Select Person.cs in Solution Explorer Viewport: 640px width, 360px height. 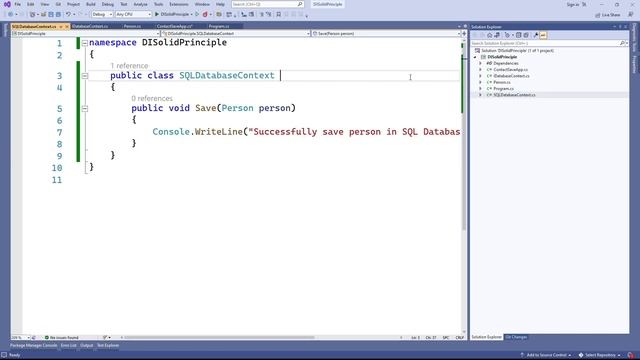coord(502,82)
